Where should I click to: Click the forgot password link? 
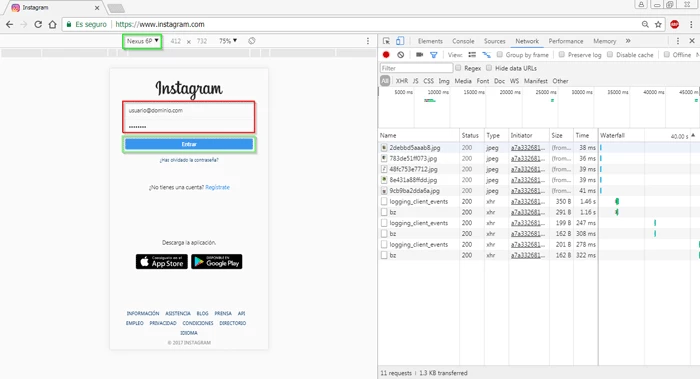pyautogui.click(x=189, y=160)
